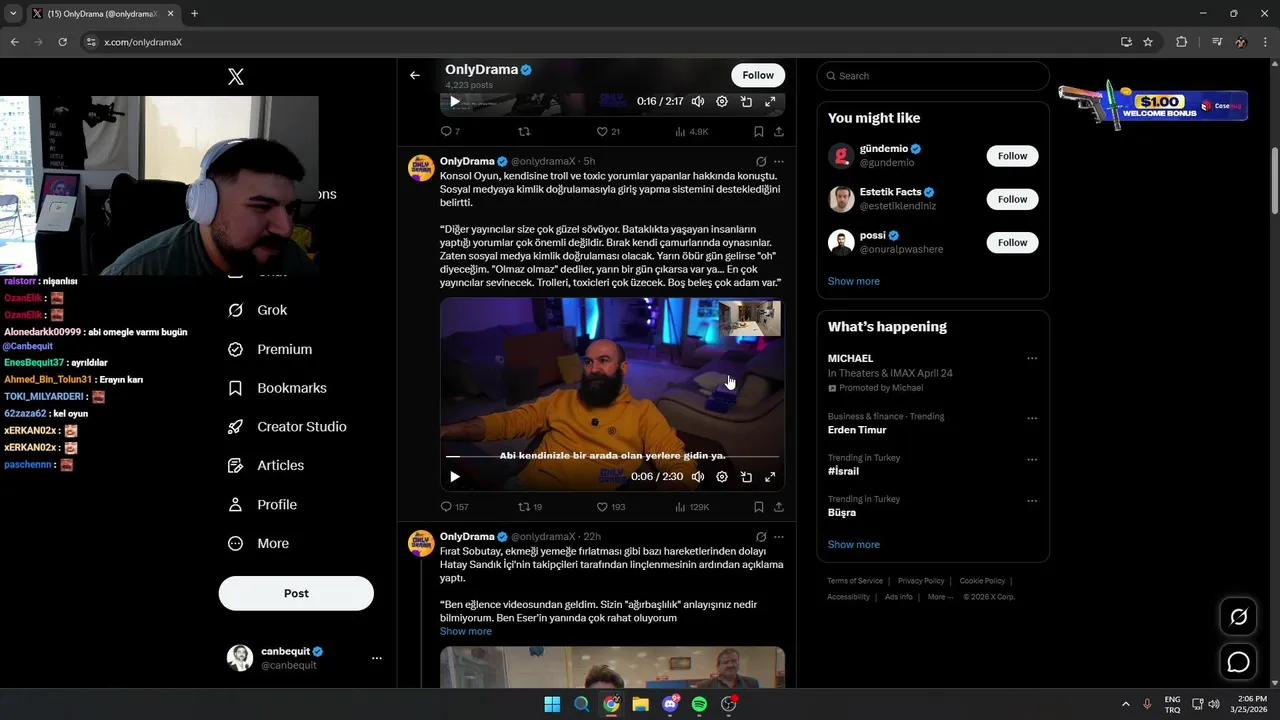The width and height of the screenshot is (1280, 720).
Task: Like the post with 193 likes
Action: click(610, 507)
